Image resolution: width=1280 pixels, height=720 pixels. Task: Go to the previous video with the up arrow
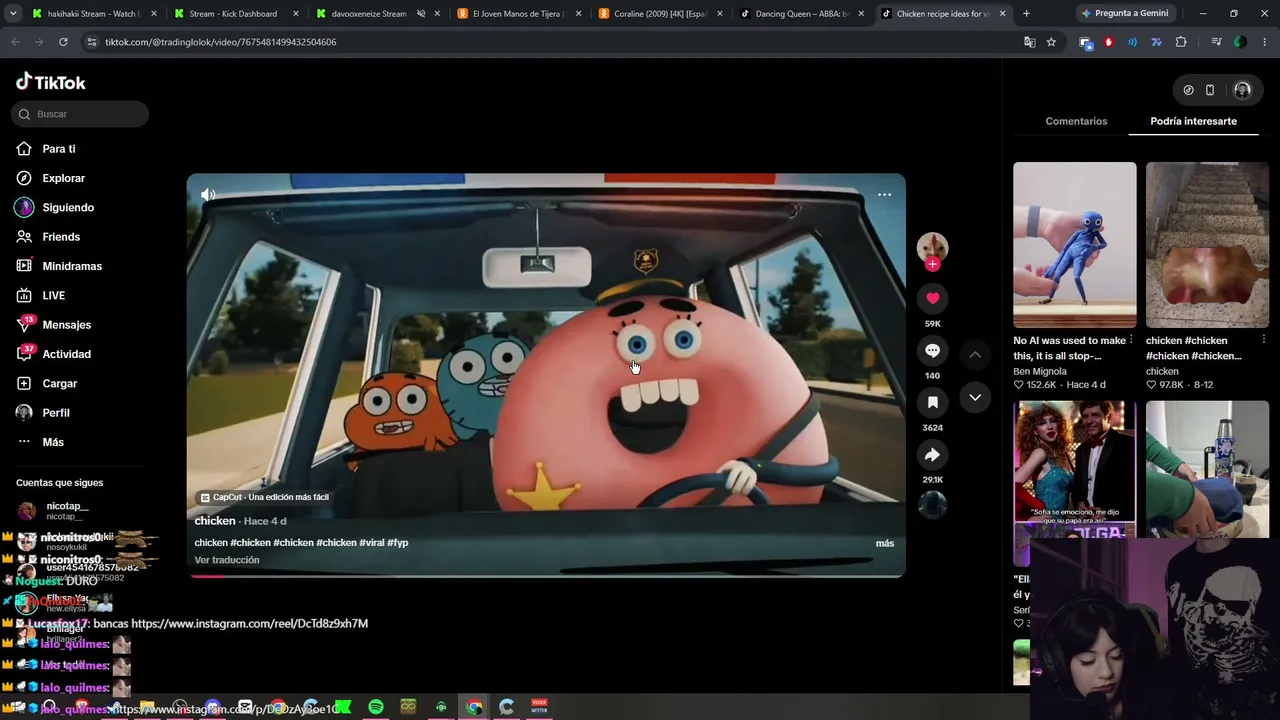pyautogui.click(x=975, y=355)
